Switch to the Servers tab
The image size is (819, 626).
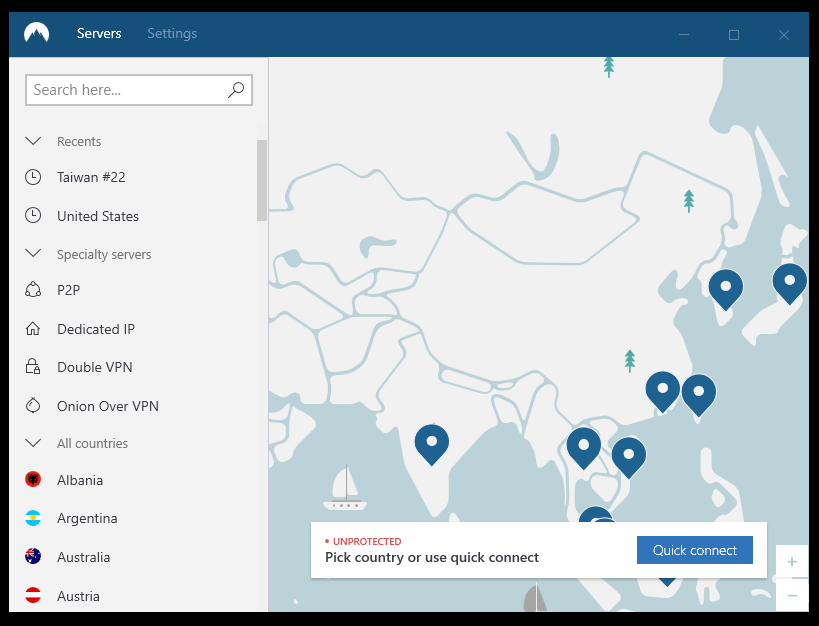pos(99,33)
